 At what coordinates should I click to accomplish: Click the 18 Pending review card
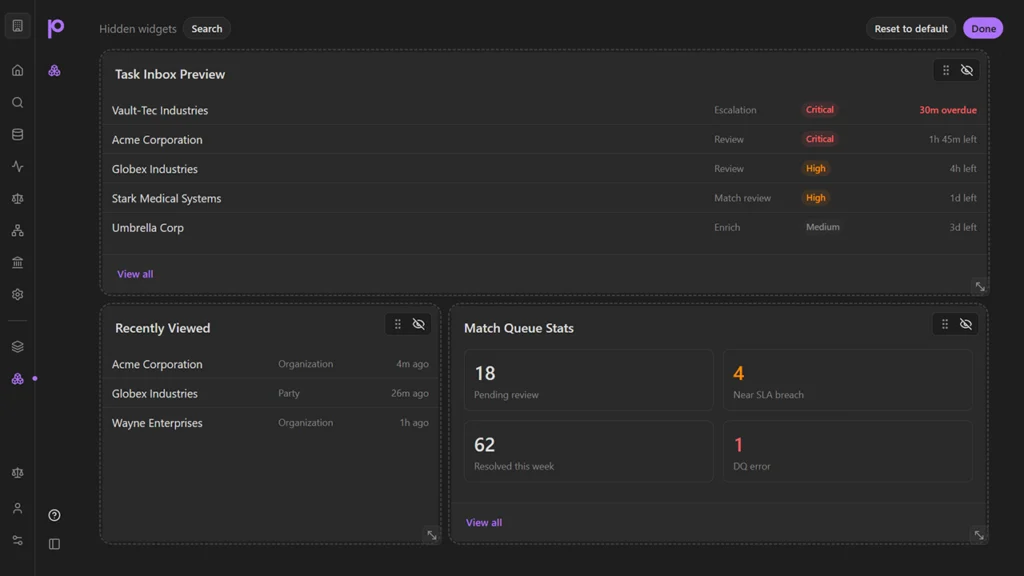click(588, 380)
